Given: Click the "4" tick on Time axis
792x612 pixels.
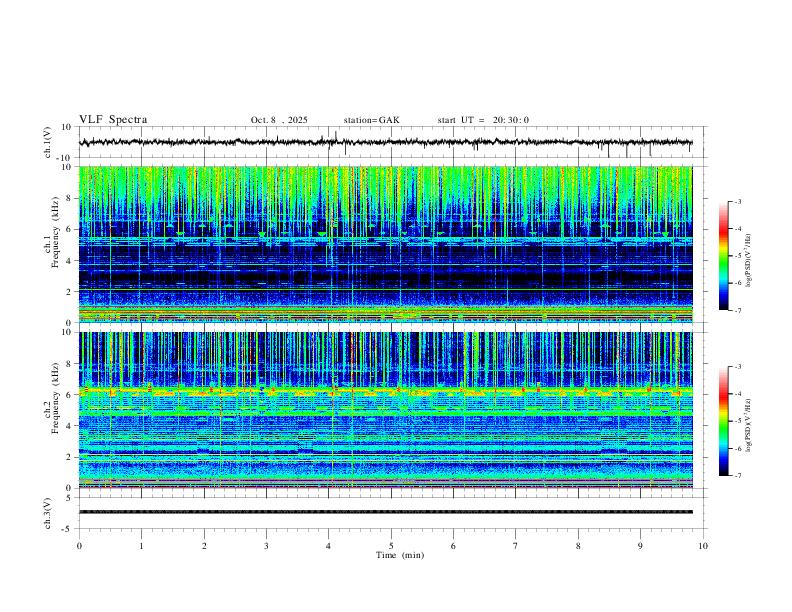Looking at the screenshot, I should tap(329, 546).
